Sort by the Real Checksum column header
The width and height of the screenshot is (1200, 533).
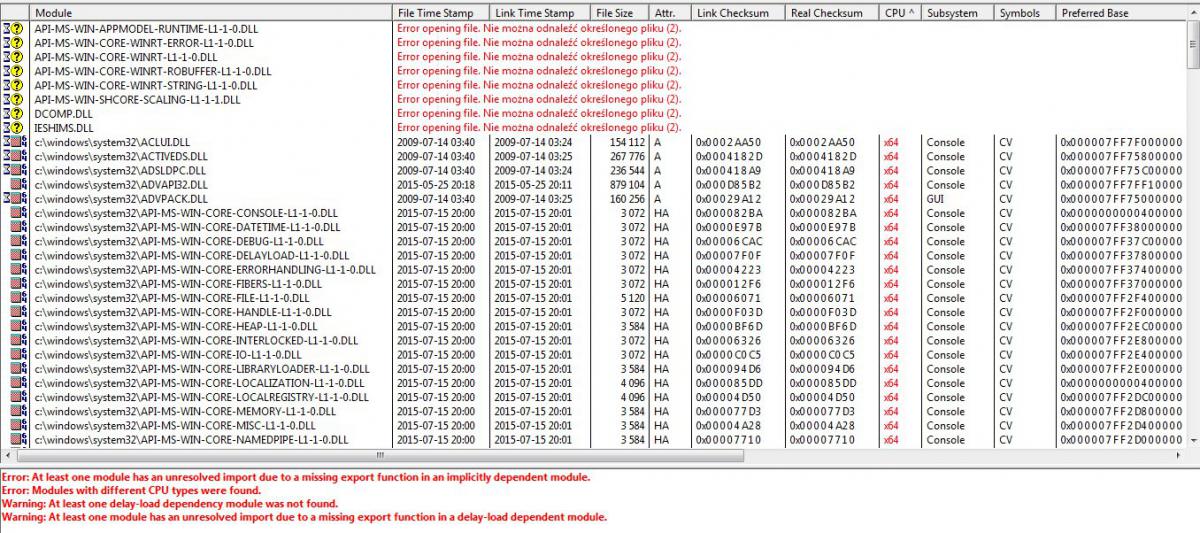(x=832, y=13)
